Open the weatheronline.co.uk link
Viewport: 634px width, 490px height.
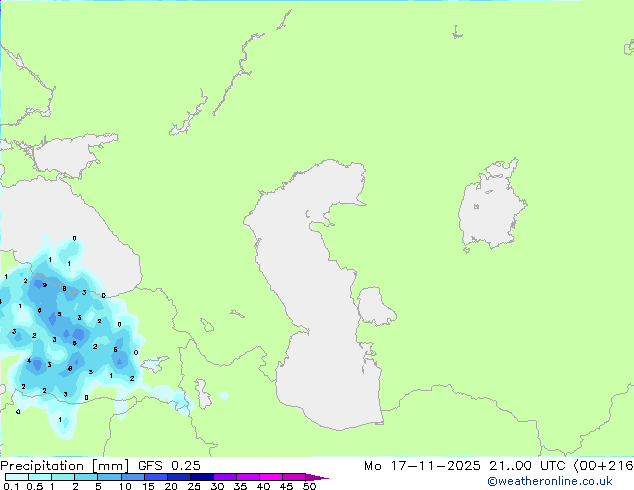pyautogui.click(x=550, y=481)
